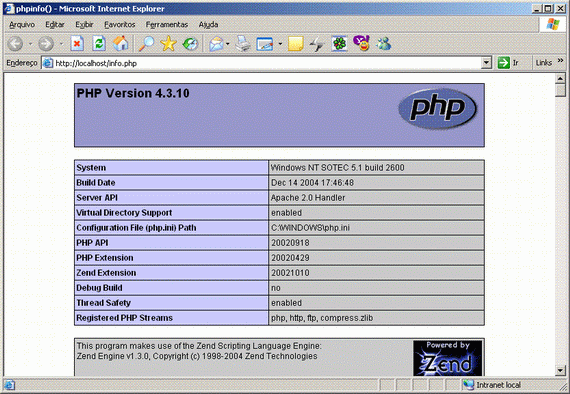Open the Arquivo menu
This screenshot has width=570, height=394.
pyautogui.click(x=22, y=25)
